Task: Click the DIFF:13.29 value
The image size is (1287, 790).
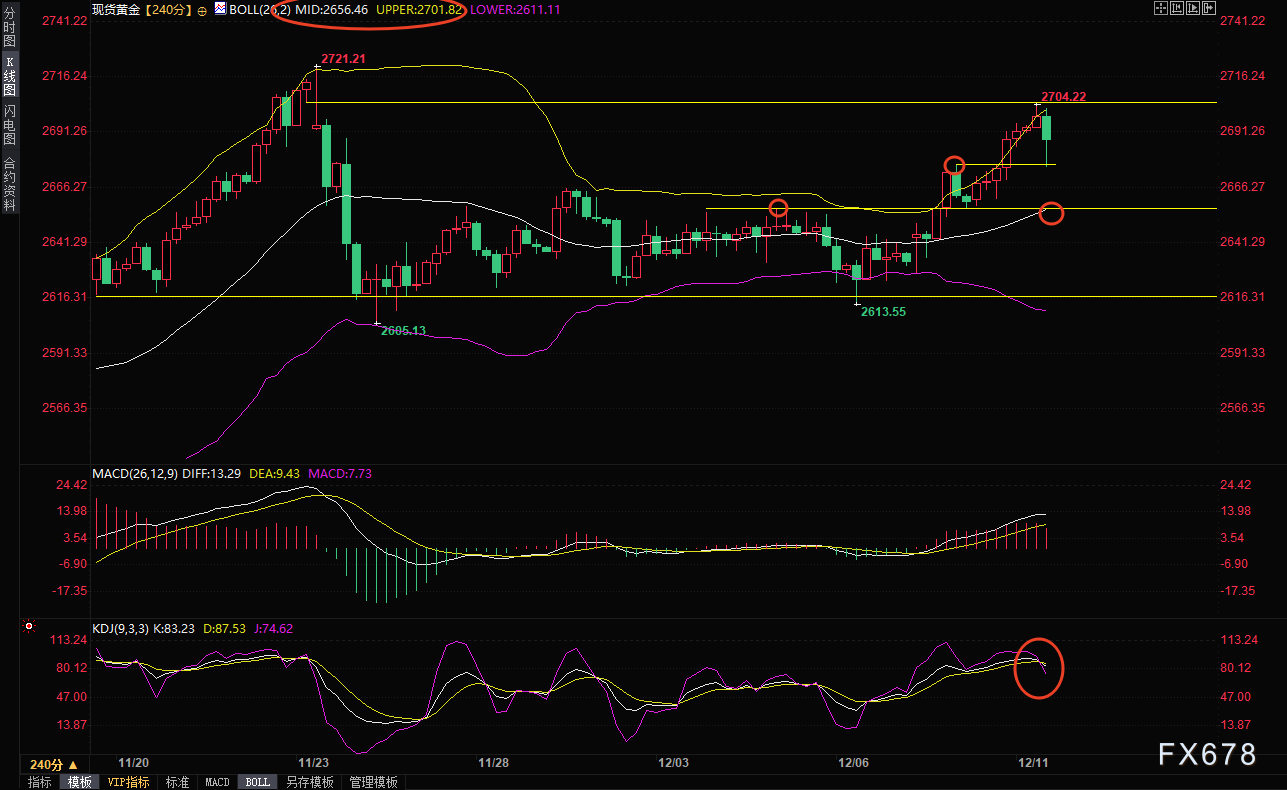Action: 213,473
